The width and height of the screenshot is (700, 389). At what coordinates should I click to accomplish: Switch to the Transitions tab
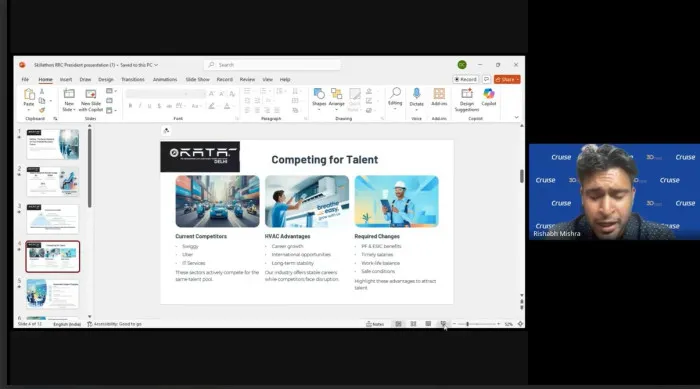(133, 79)
